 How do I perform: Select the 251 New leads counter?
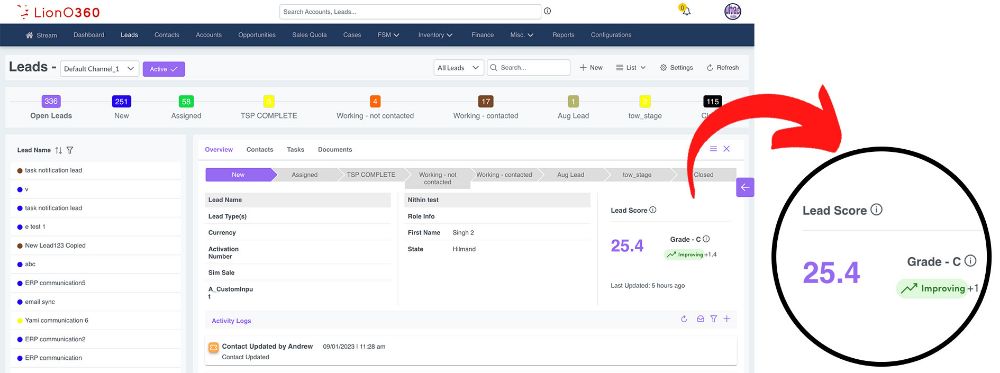pos(121,101)
